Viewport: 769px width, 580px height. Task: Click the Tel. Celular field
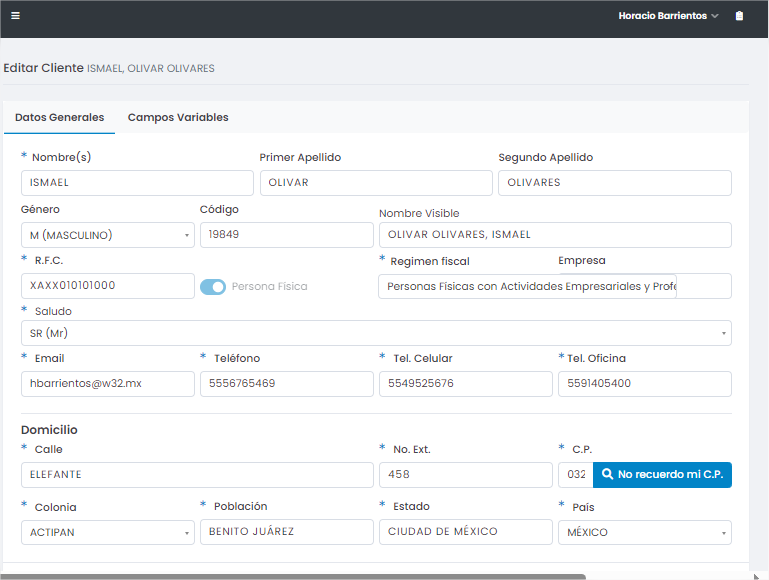click(466, 384)
